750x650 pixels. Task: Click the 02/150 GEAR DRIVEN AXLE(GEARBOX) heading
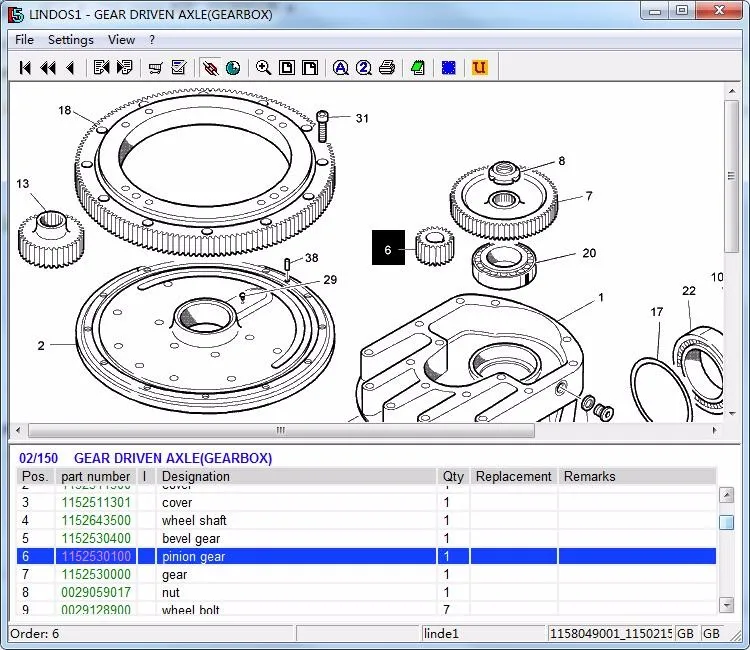[145, 458]
